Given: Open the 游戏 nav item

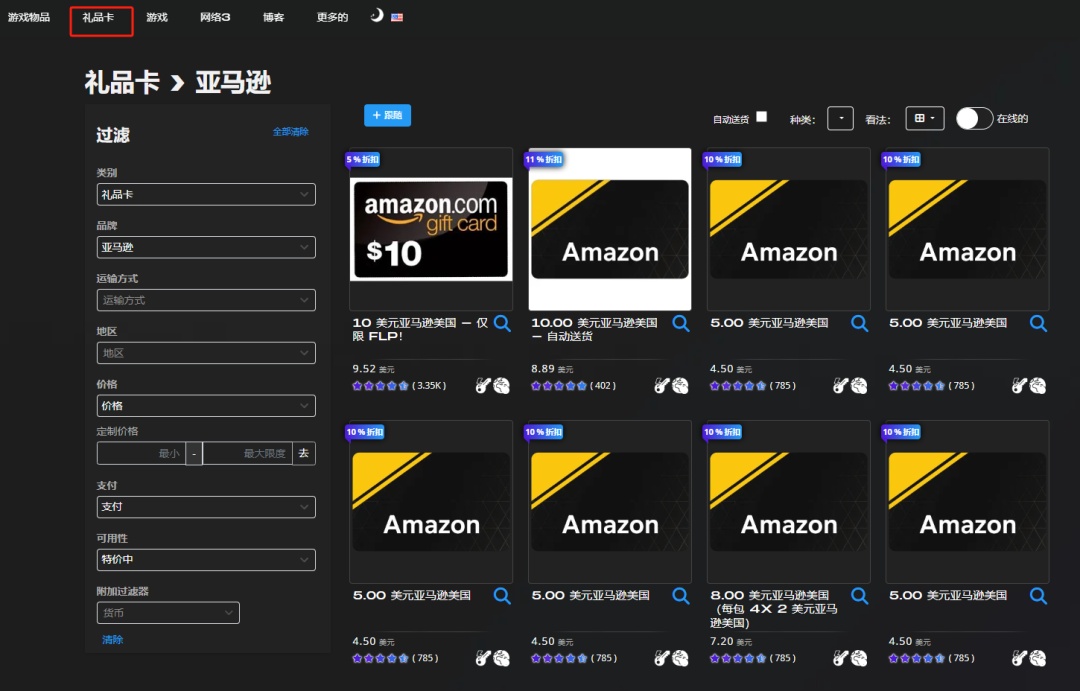Looking at the screenshot, I should point(157,17).
